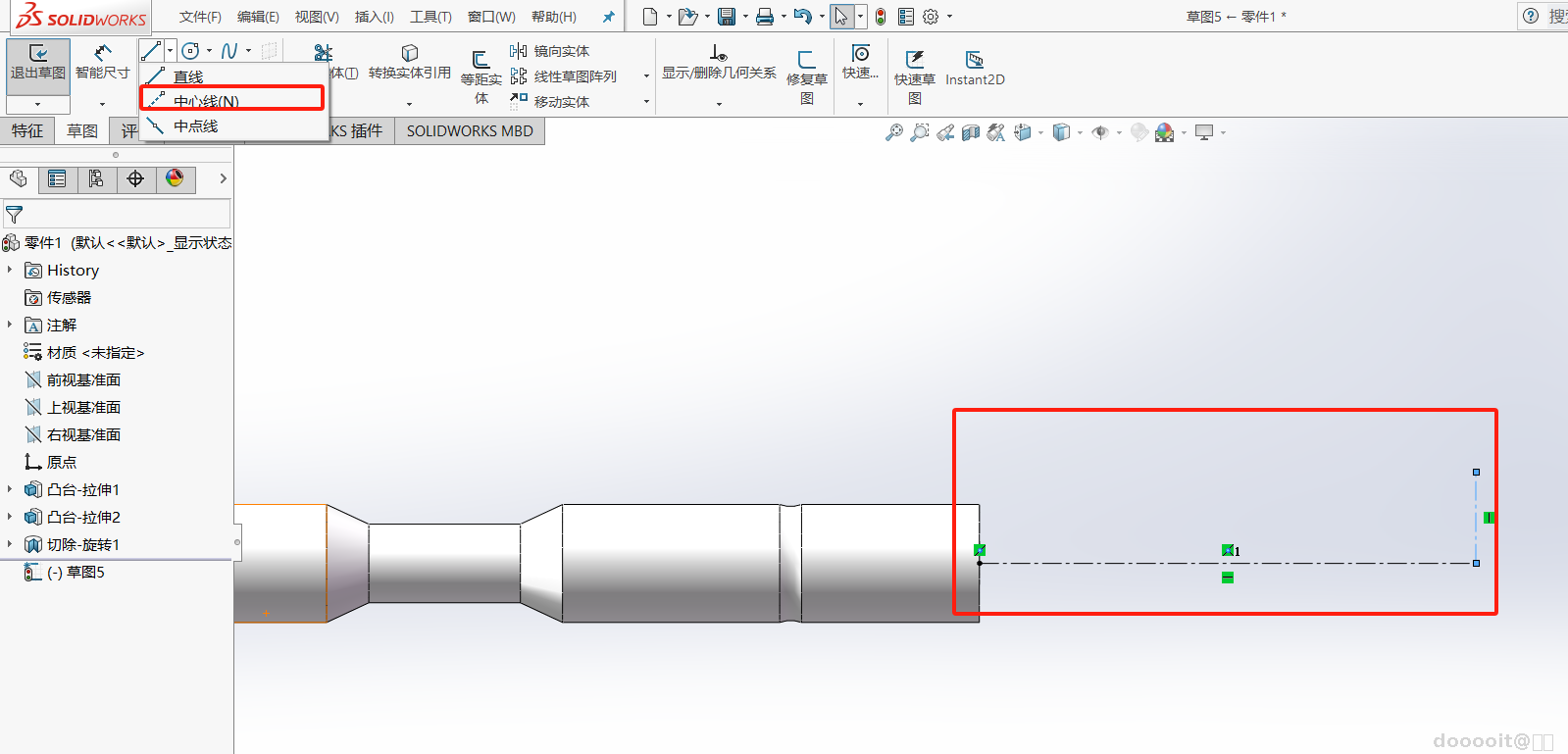1568x754 pixels.
Task: Pin the menu bar with the pushpin
Action: [609, 17]
